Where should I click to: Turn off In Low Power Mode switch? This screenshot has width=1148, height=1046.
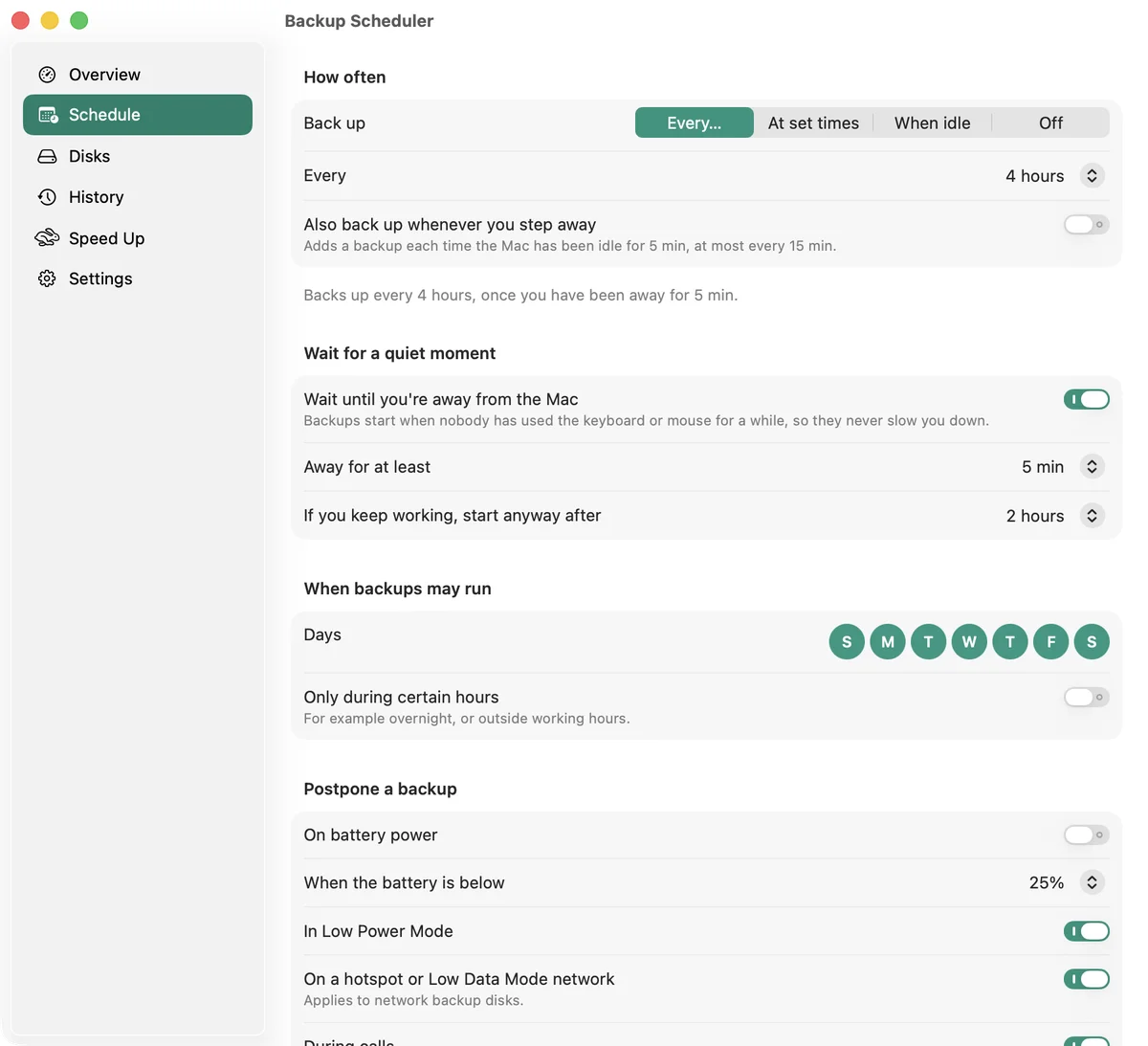click(1086, 931)
